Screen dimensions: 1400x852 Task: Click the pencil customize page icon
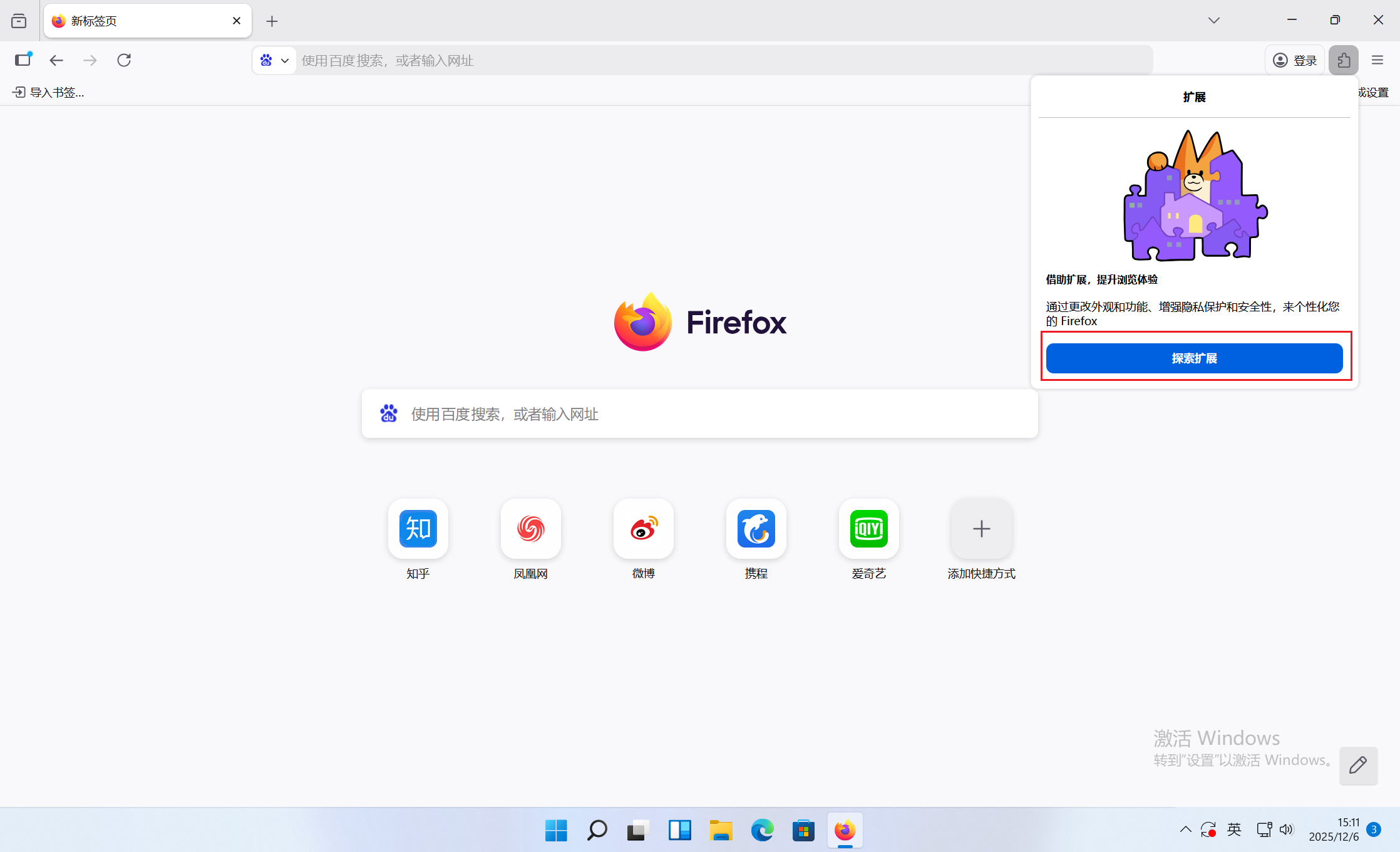[x=1358, y=765]
